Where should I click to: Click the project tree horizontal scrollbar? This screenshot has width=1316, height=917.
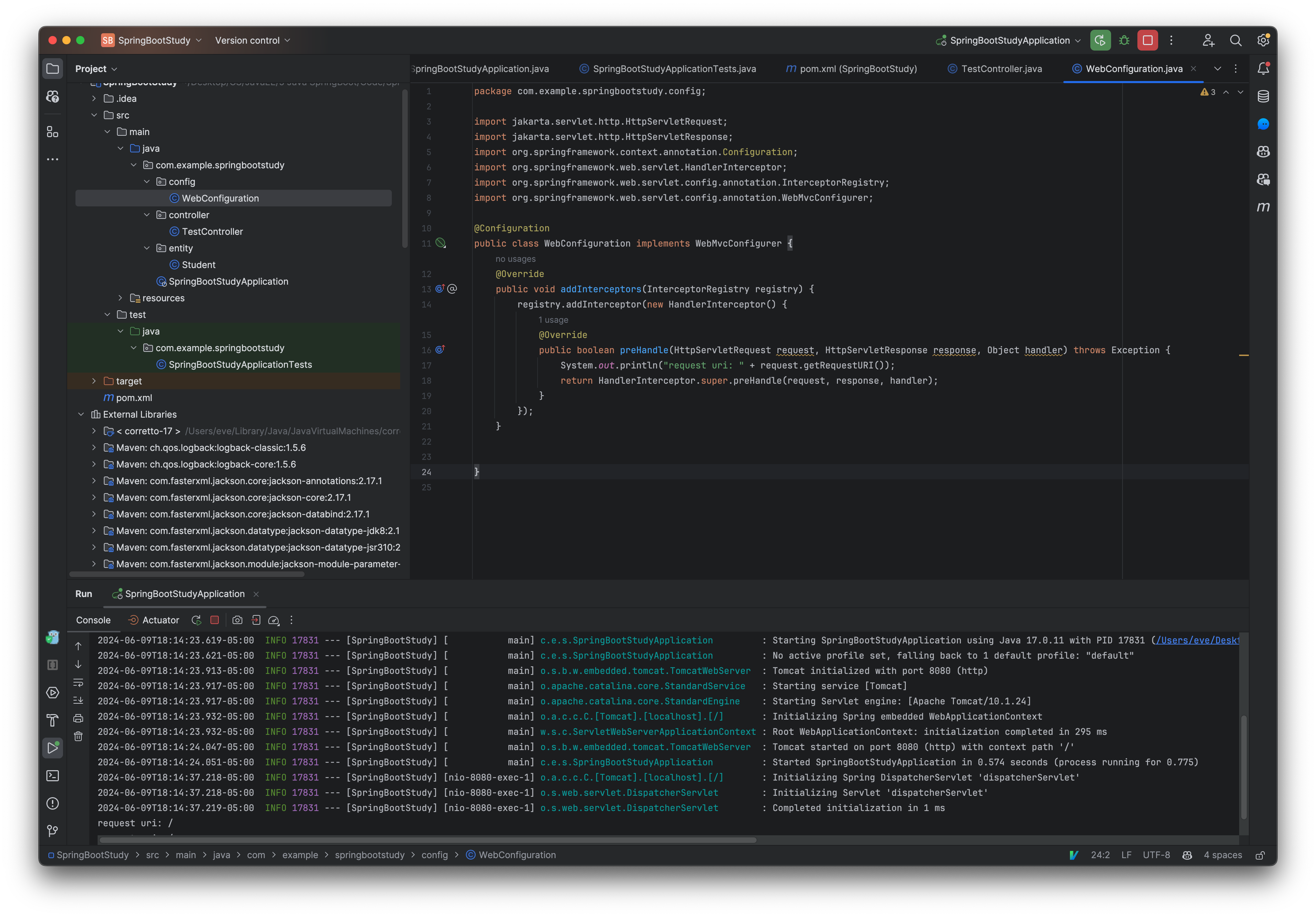(x=186, y=574)
